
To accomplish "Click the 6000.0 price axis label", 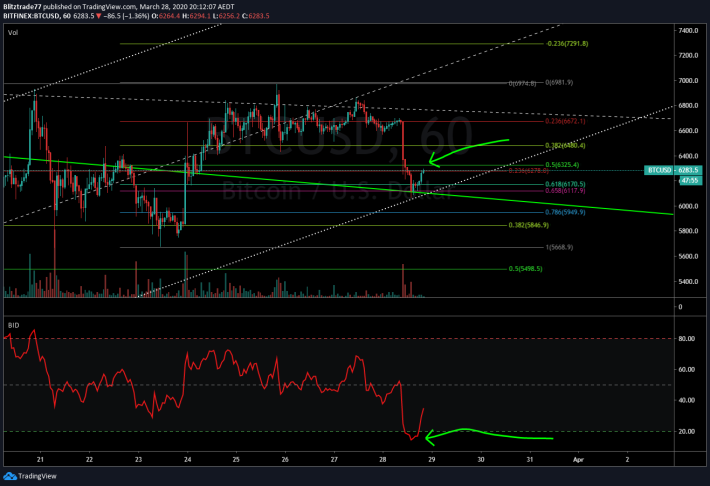I will point(688,206).
